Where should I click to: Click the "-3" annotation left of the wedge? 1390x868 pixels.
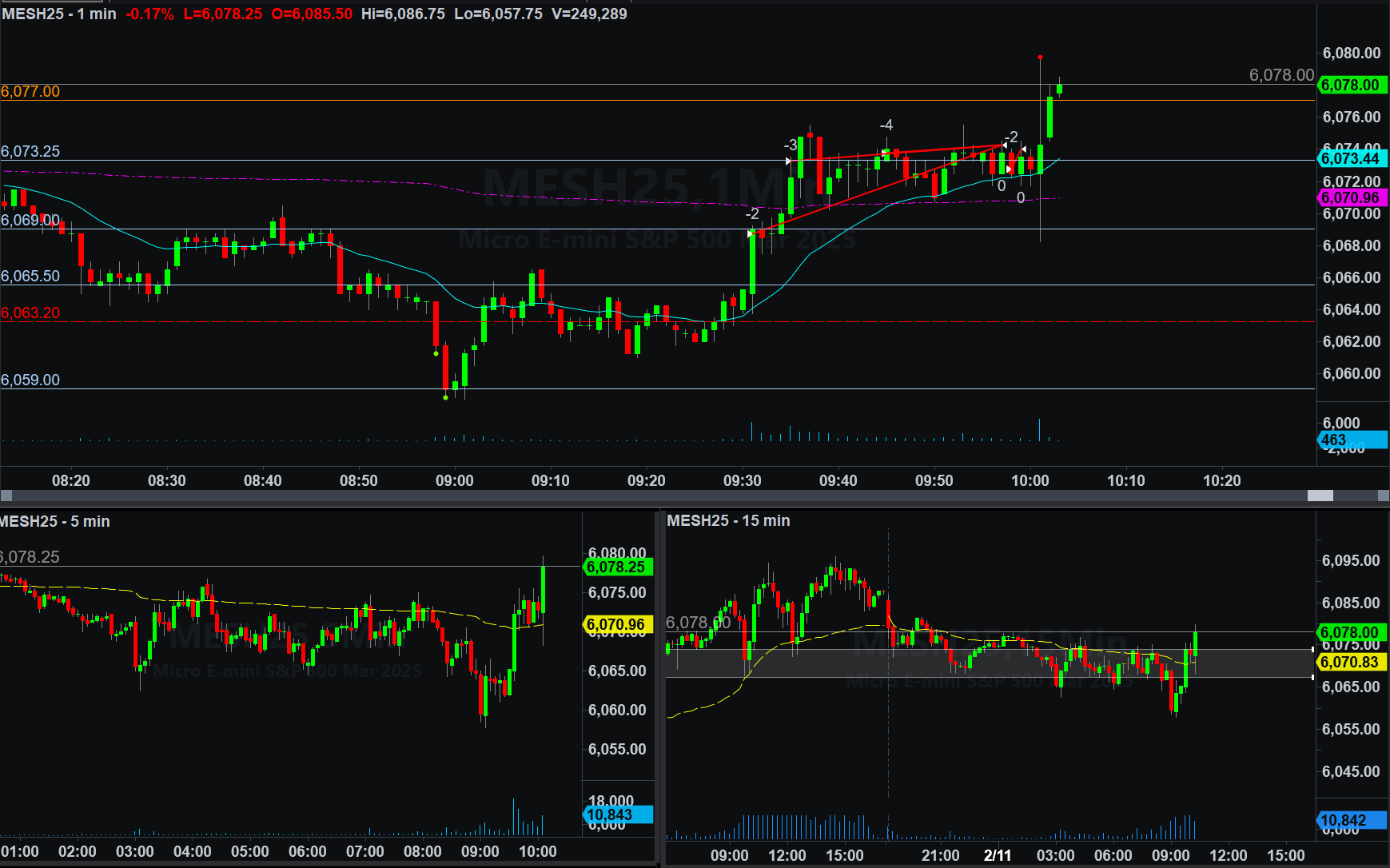coord(790,145)
